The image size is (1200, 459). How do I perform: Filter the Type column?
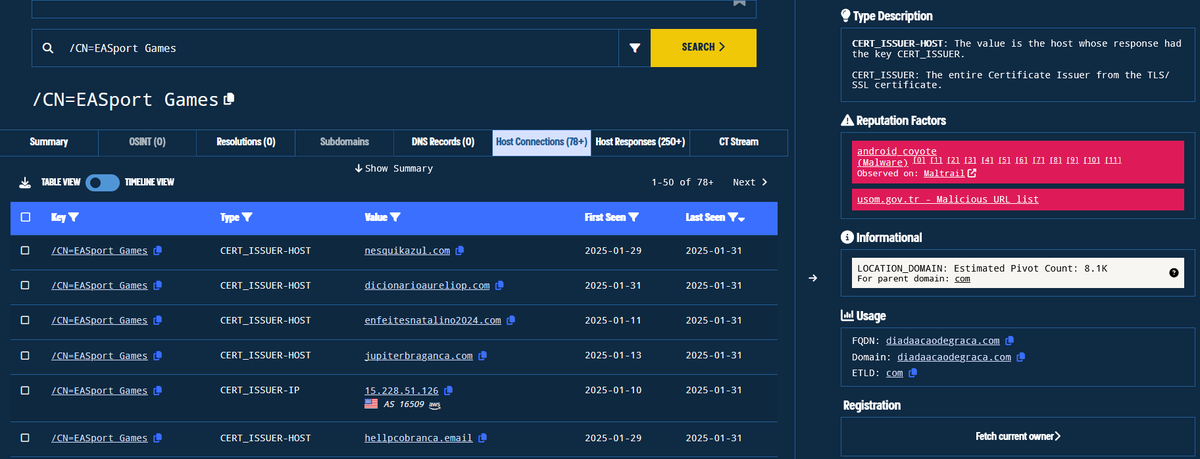tap(247, 217)
